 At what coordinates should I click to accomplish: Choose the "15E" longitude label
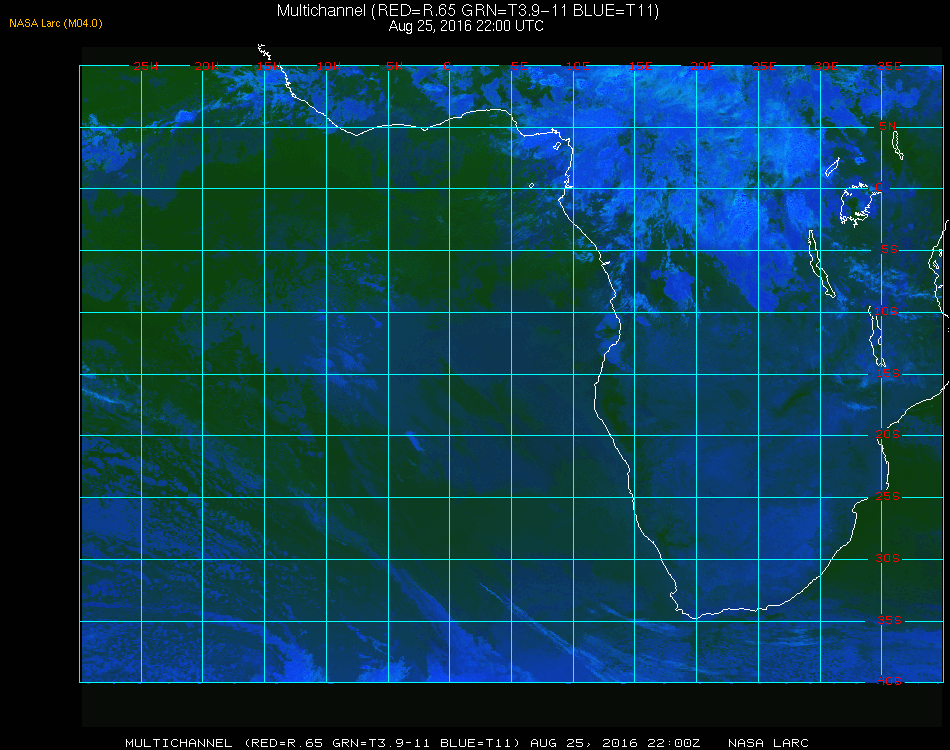pos(640,66)
